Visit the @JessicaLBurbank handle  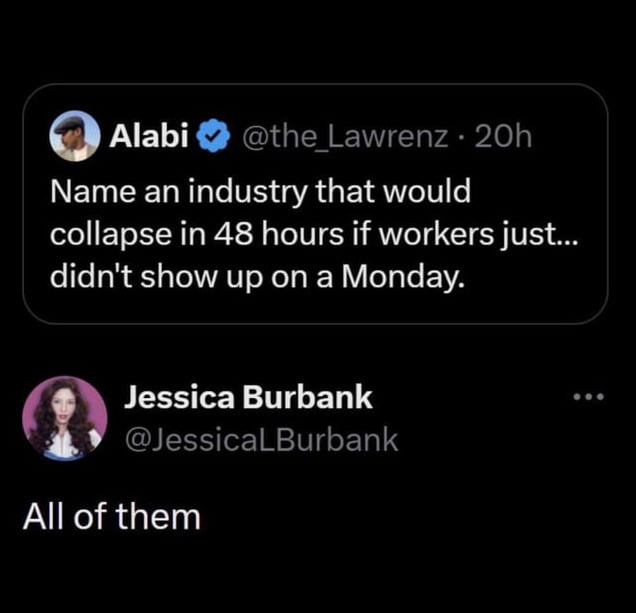(262, 440)
